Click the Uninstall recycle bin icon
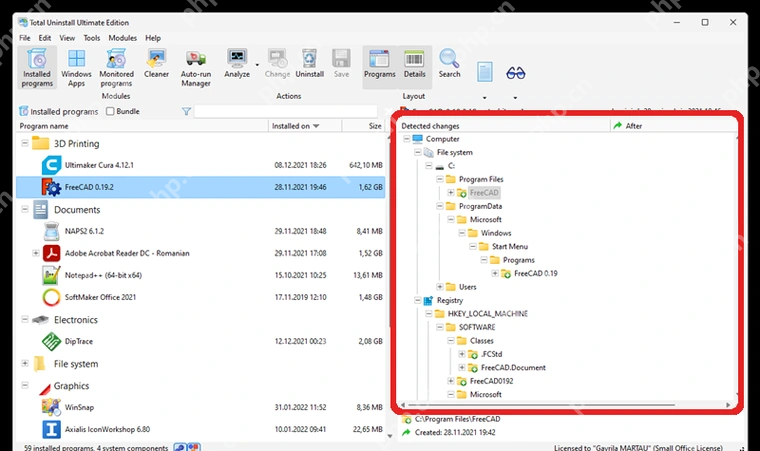This screenshot has height=451, width=760. (309, 59)
